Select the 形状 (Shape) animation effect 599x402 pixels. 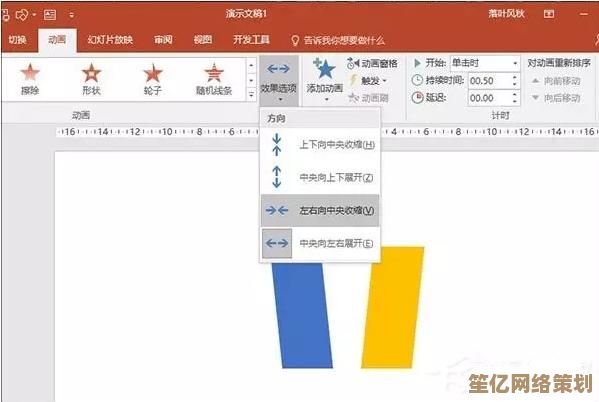click(91, 79)
